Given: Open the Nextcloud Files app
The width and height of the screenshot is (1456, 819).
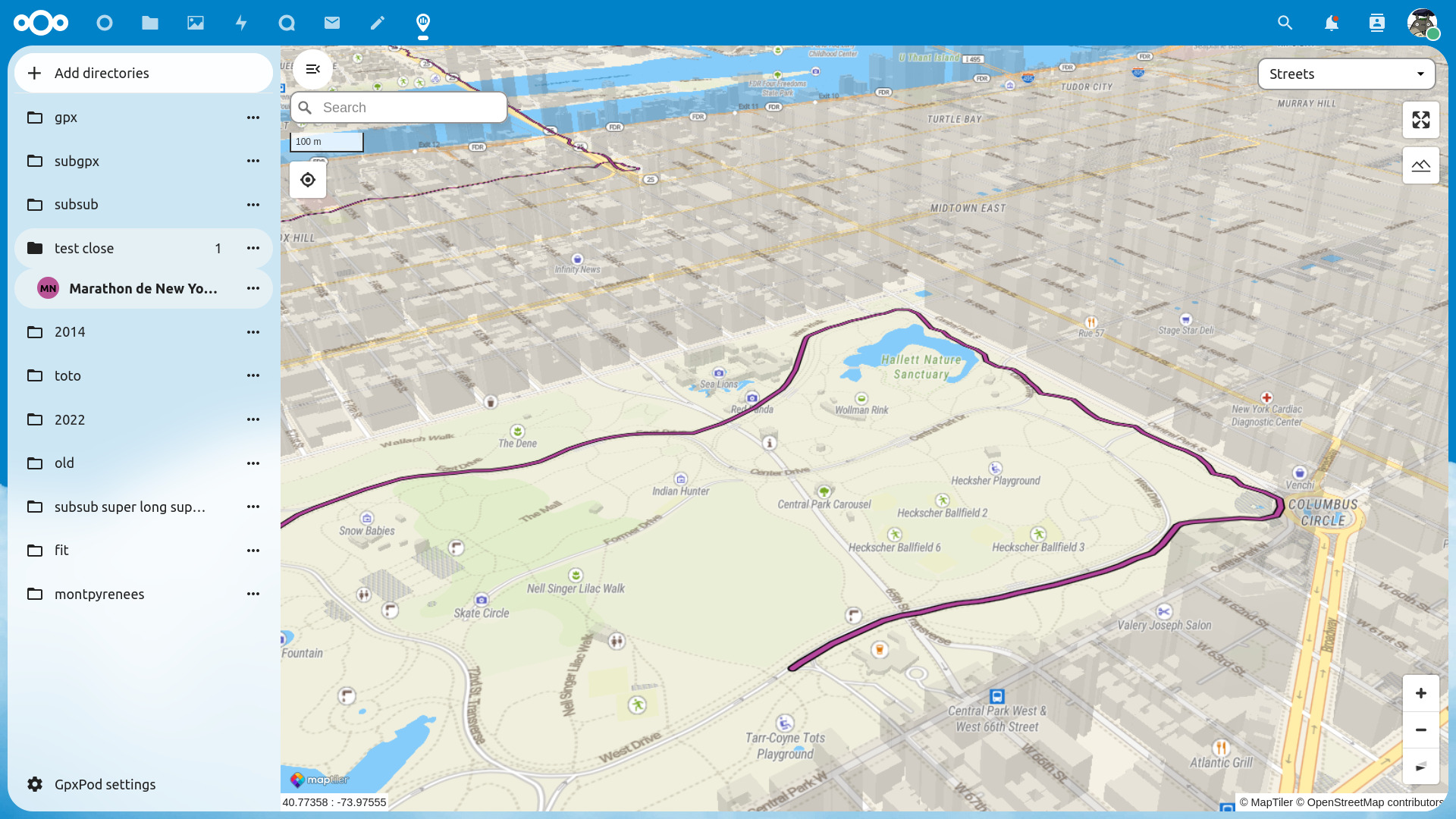Looking at the screenshot, I should 150,23.
